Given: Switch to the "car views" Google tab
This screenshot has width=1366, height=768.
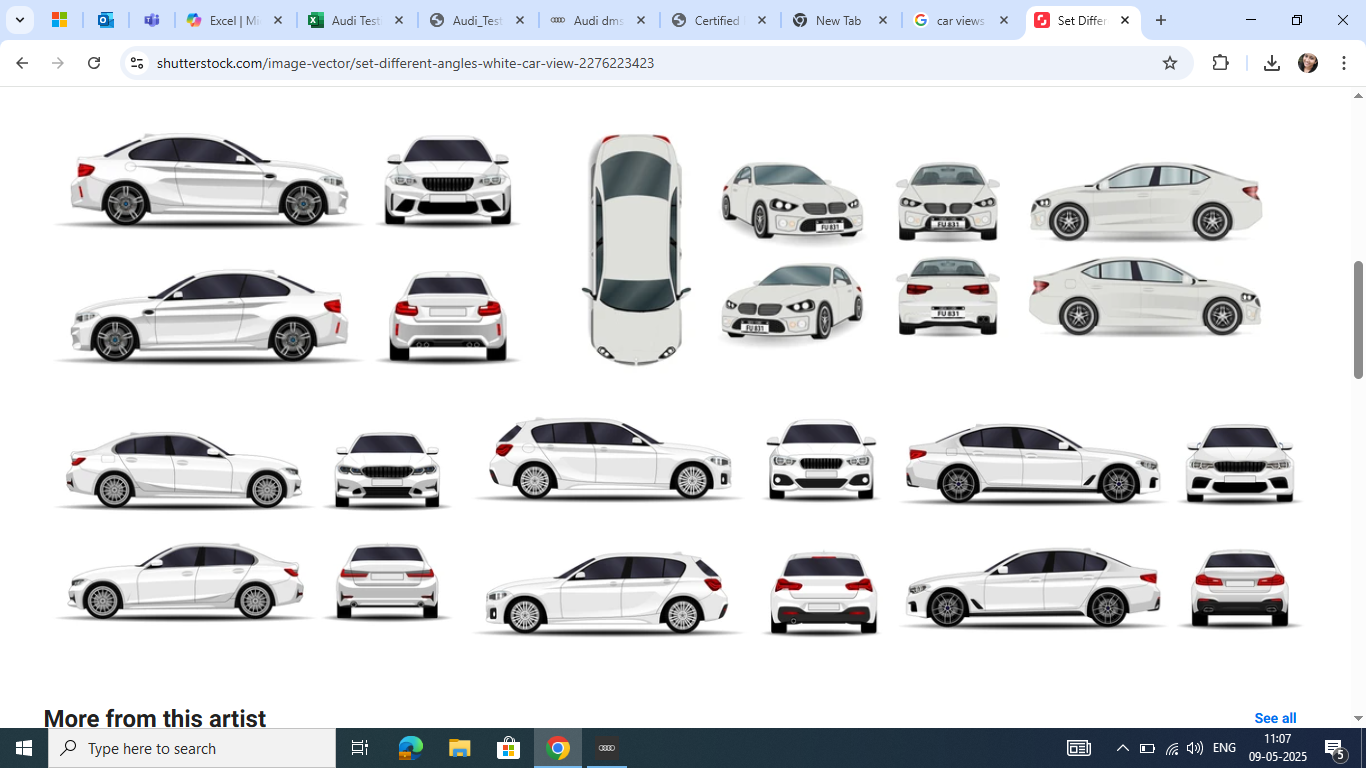Looking at the screenshot, I should 959,20.
